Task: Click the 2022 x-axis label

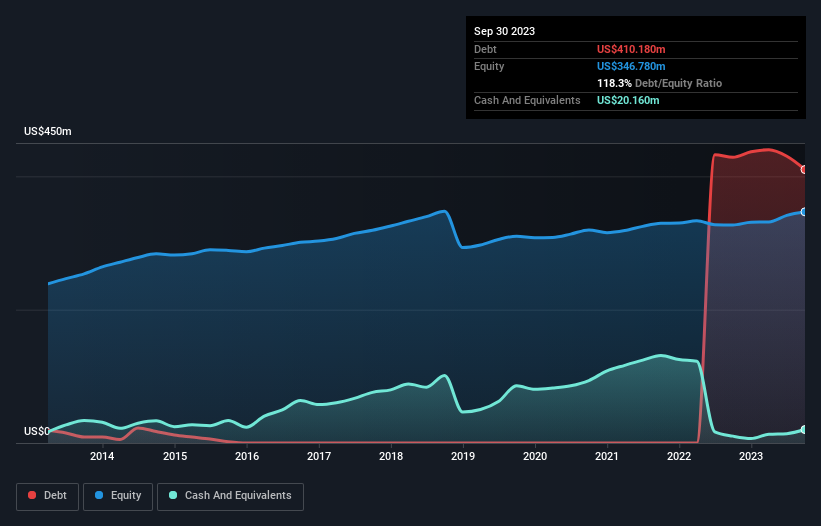Action: click(679, 456)
